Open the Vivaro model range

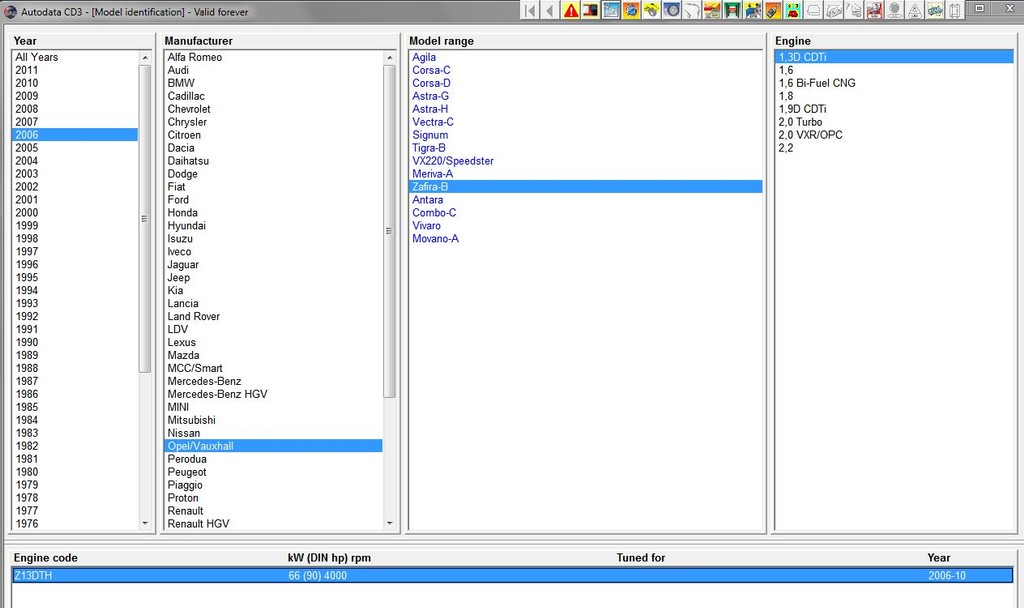pos(426,225)
